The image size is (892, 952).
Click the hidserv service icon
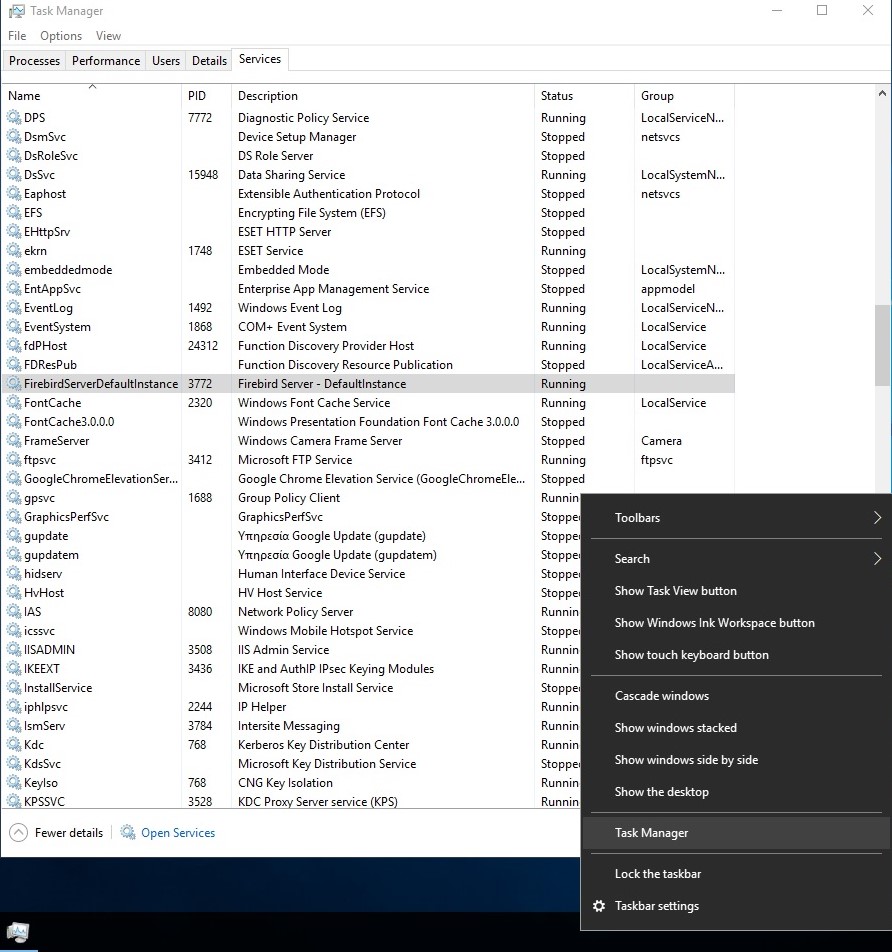13,574
